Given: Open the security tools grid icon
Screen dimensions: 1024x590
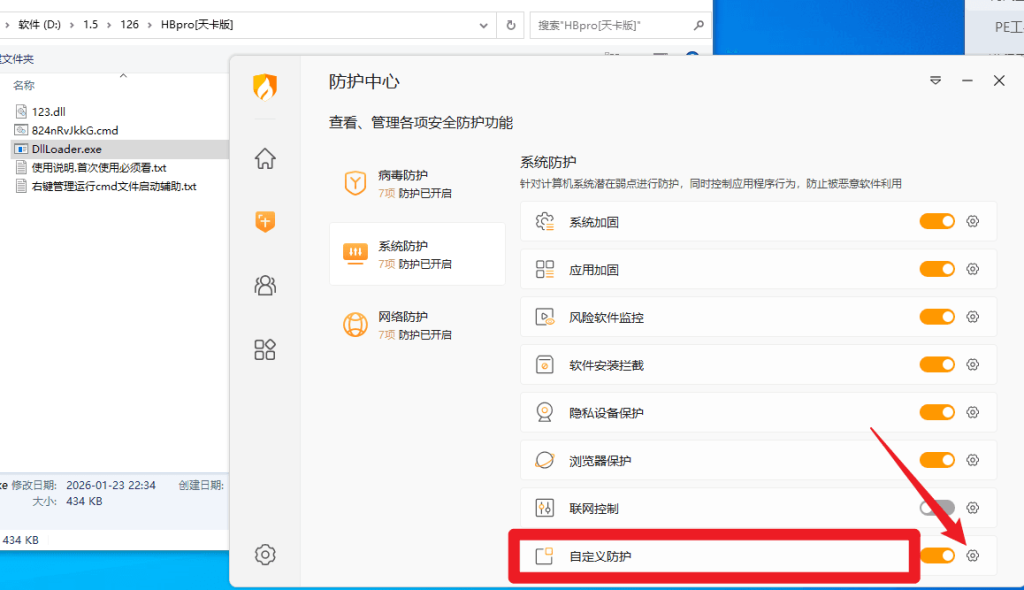Looking at the screenshot, I should click(265, 349).
